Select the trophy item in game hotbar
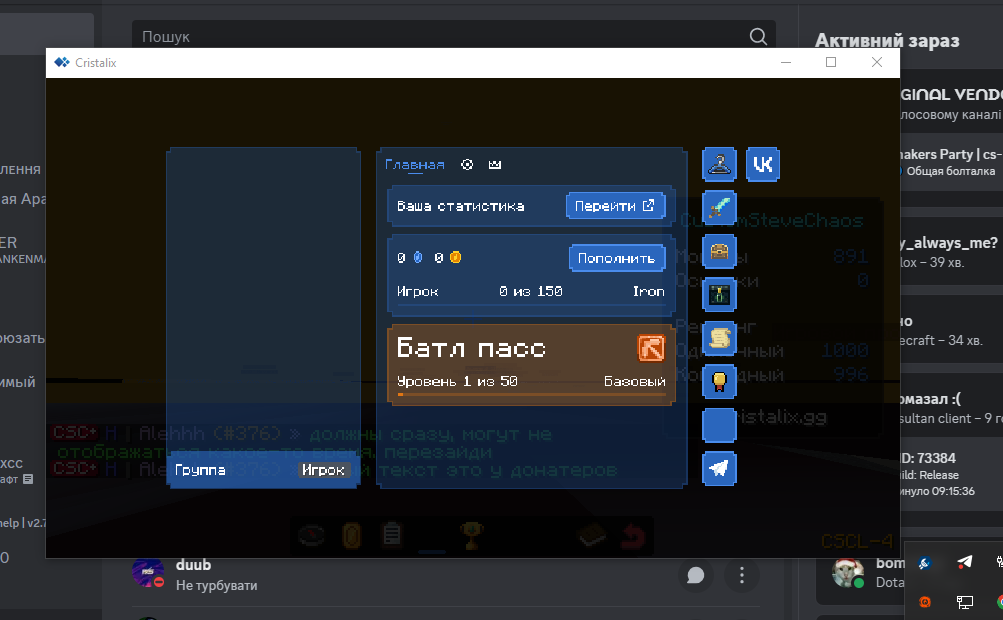Viewport: 1003px width, 620px height. pos(471,535)
